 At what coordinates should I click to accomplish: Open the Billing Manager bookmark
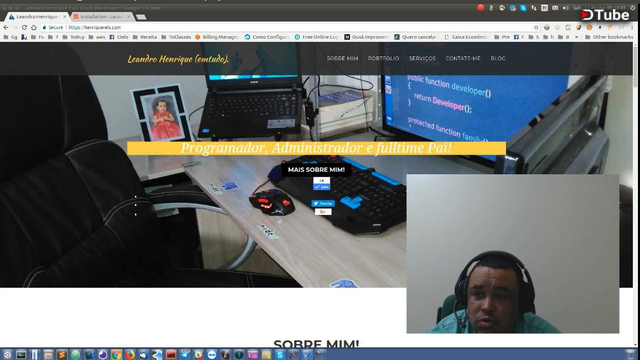click(217, 37)
